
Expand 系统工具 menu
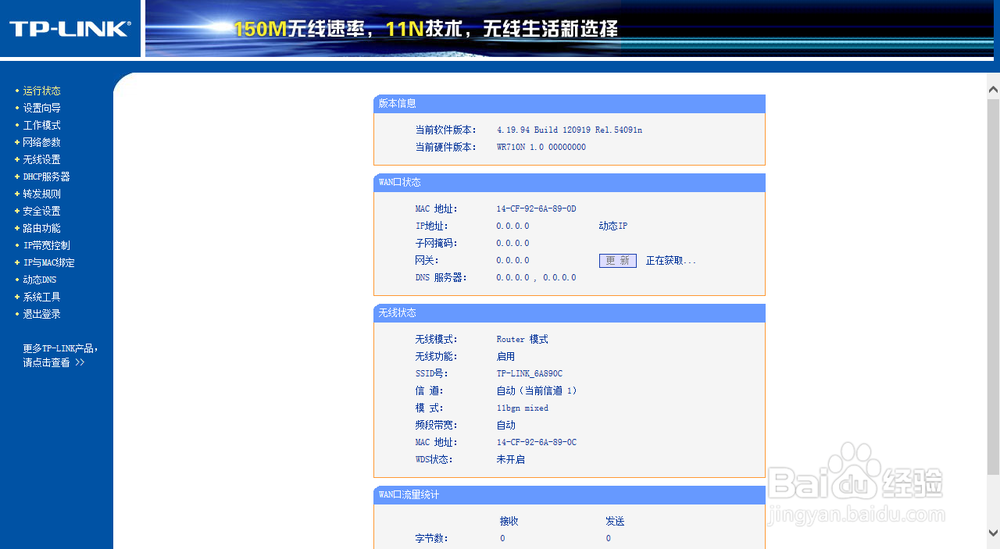pyautogui.click(x=41, y=297)
